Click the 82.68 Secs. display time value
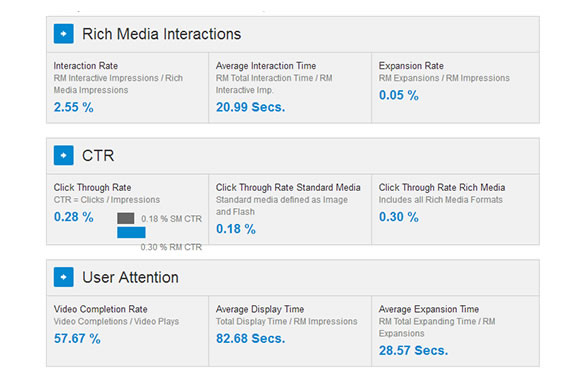 click(250, 339)
